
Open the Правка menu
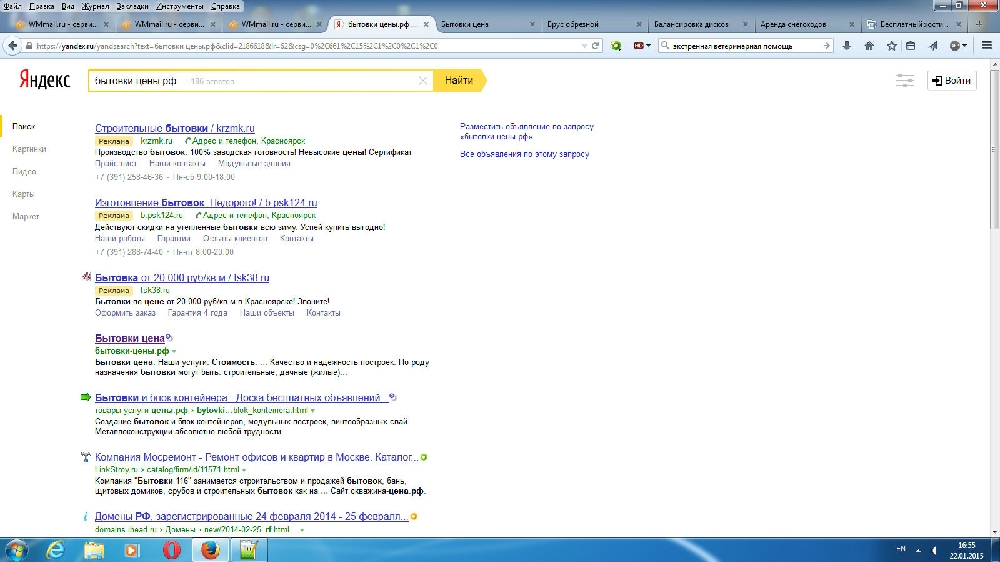pos(41,6)
